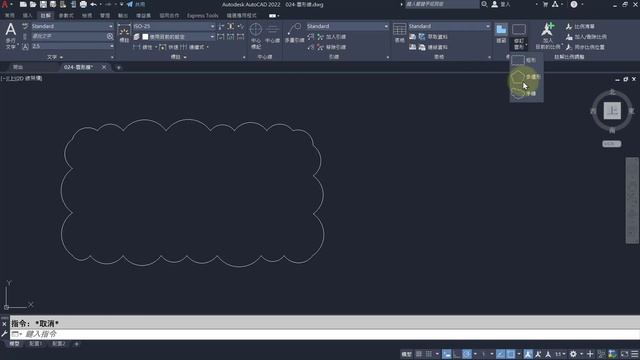Save drawing via the Save icon
This screenshot has width=640, height=360.
point(43,4)
